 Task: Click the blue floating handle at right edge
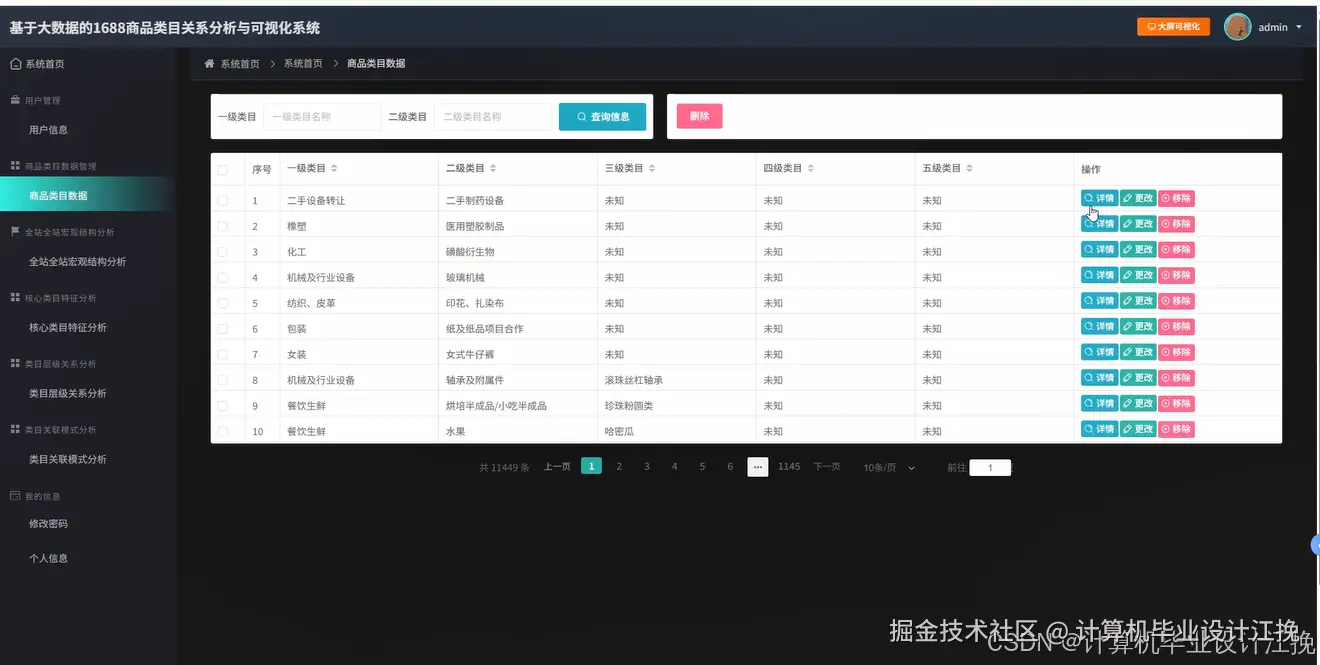[x=1316, y=545]
